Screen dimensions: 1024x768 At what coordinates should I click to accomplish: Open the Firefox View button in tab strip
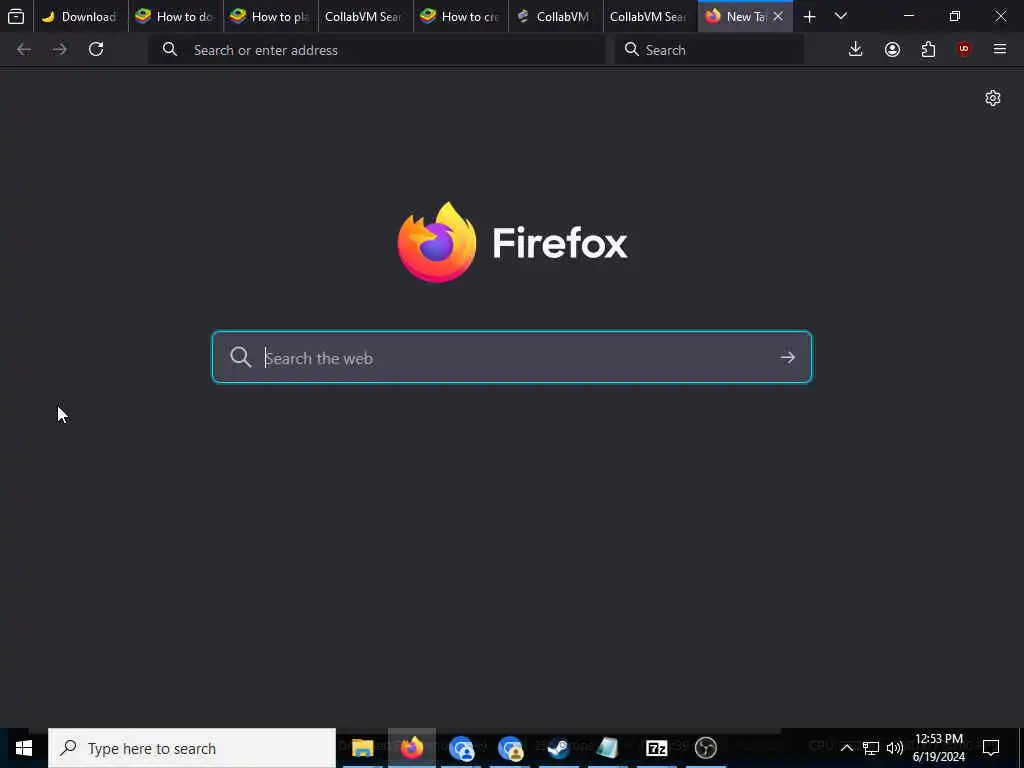click(16, 16)
